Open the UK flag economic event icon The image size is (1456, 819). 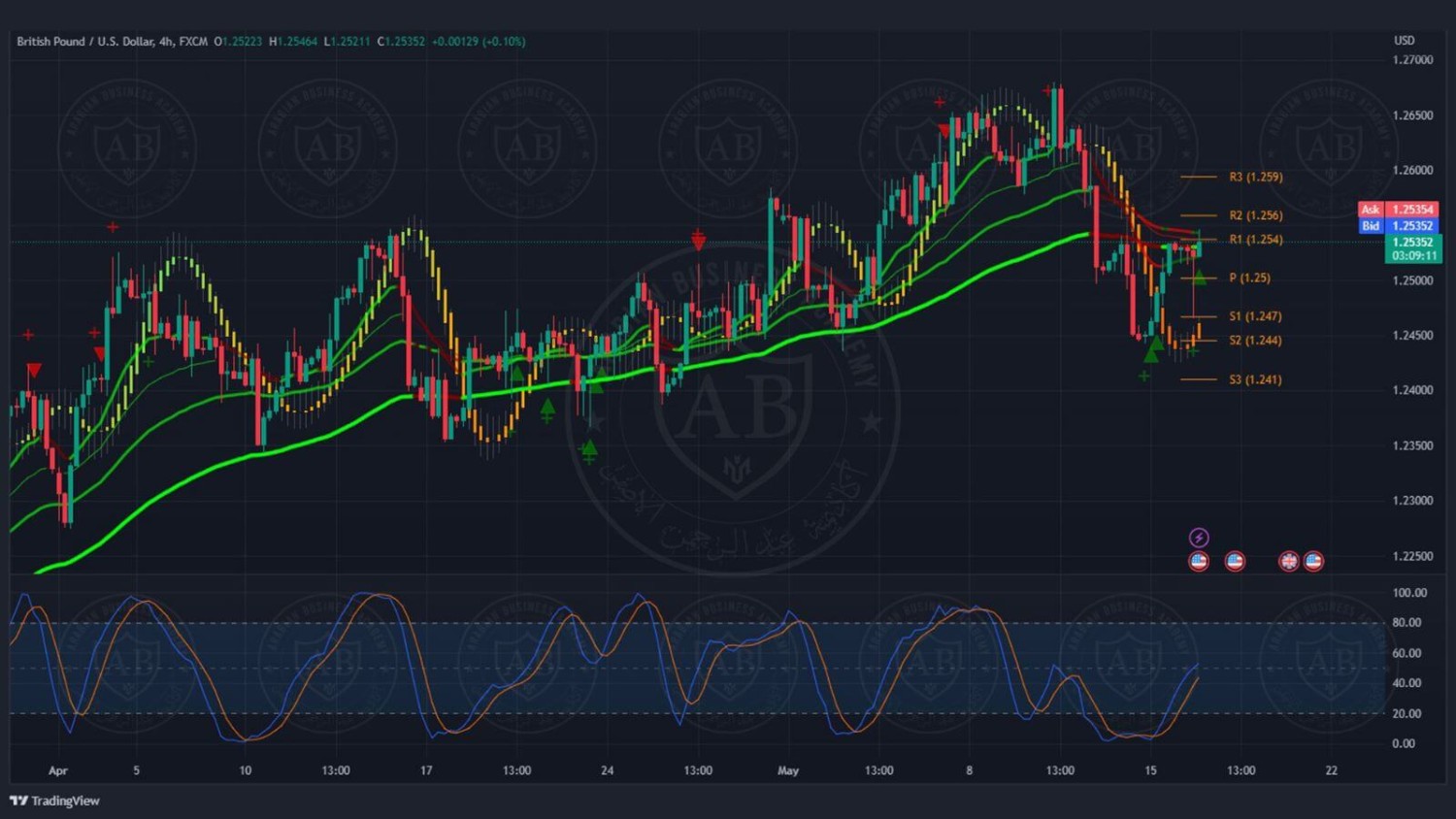point(1288,561)
